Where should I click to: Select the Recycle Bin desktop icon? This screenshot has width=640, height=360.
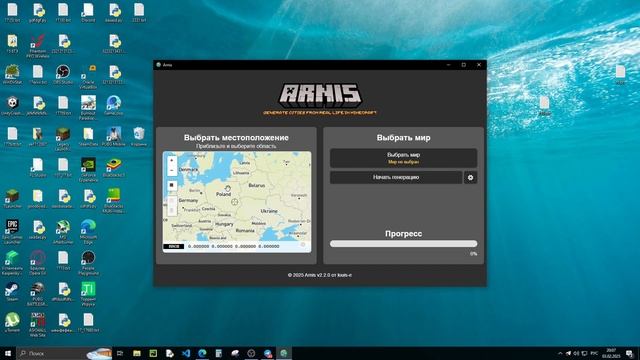(139, 137)
